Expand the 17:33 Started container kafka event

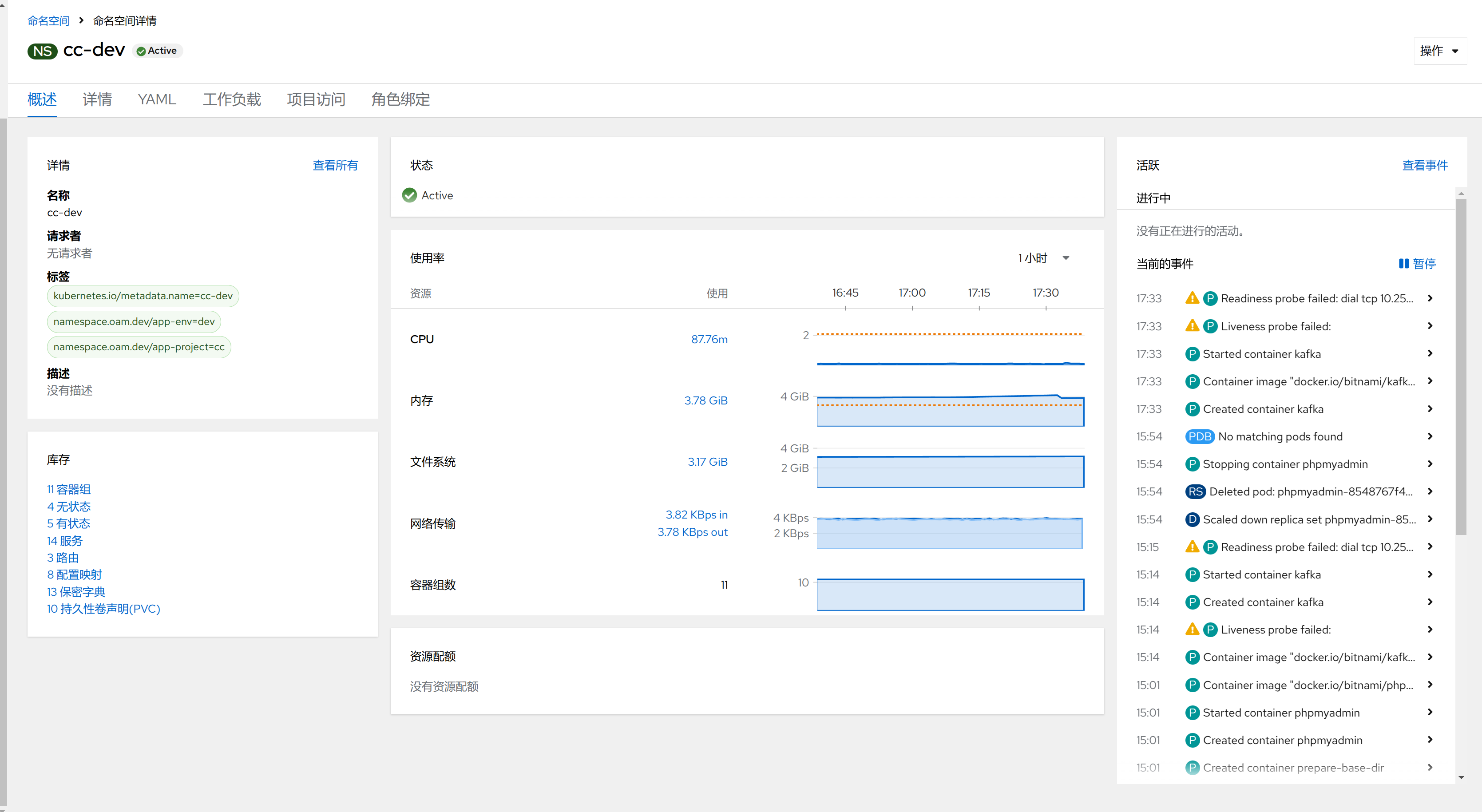coord(1430,354)
